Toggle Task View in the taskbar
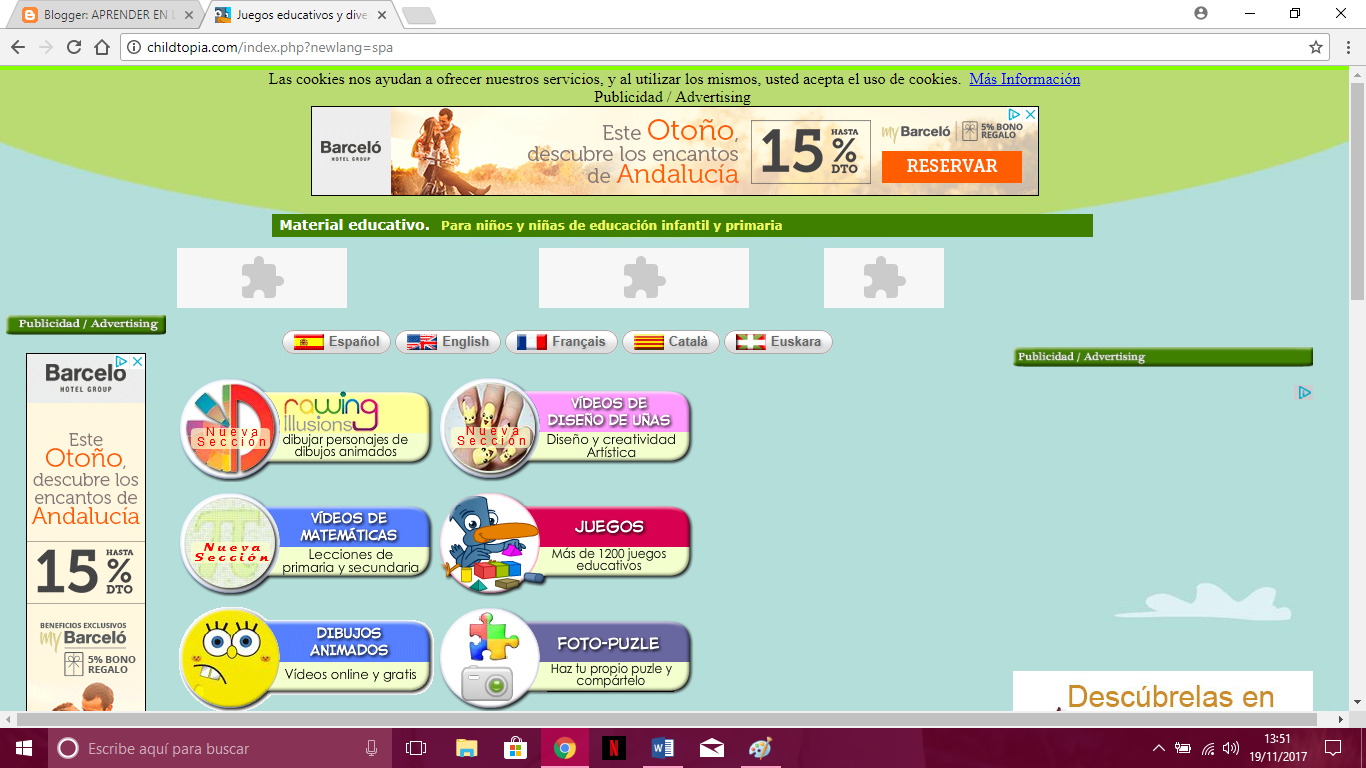The image size is (1366, 768). point(417,747)
